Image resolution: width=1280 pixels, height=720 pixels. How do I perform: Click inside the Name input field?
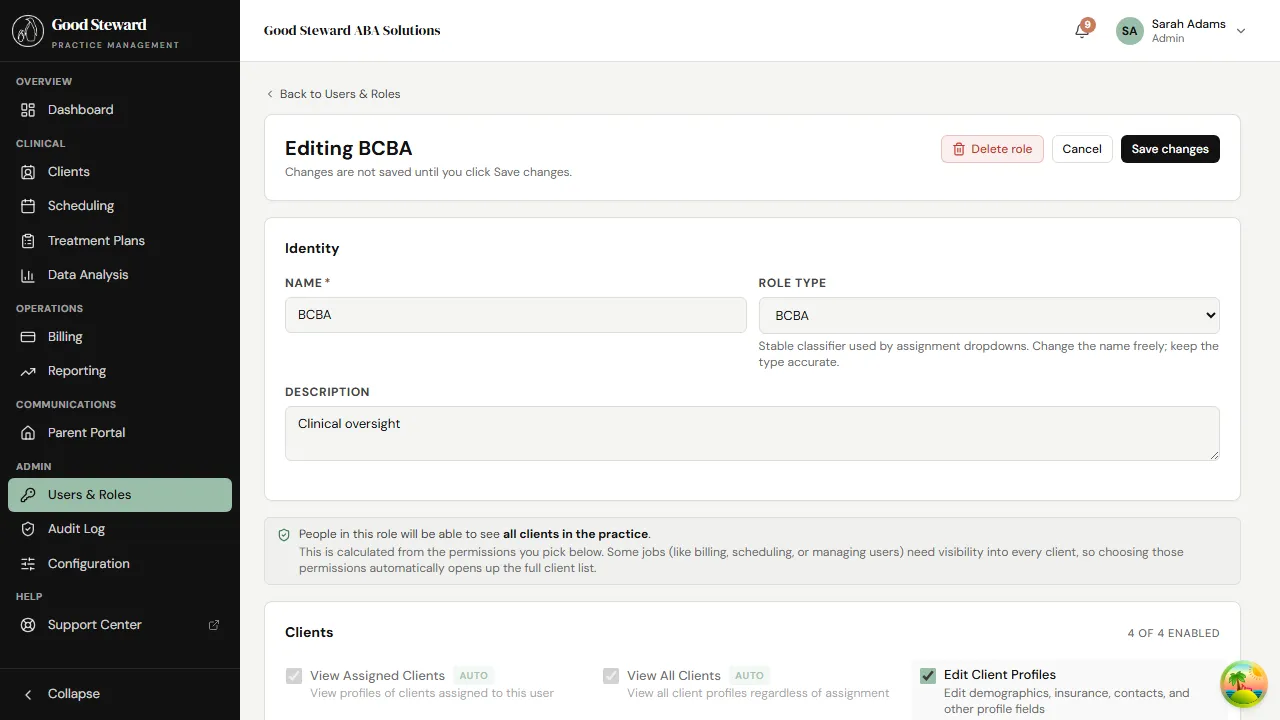[515, 314]
